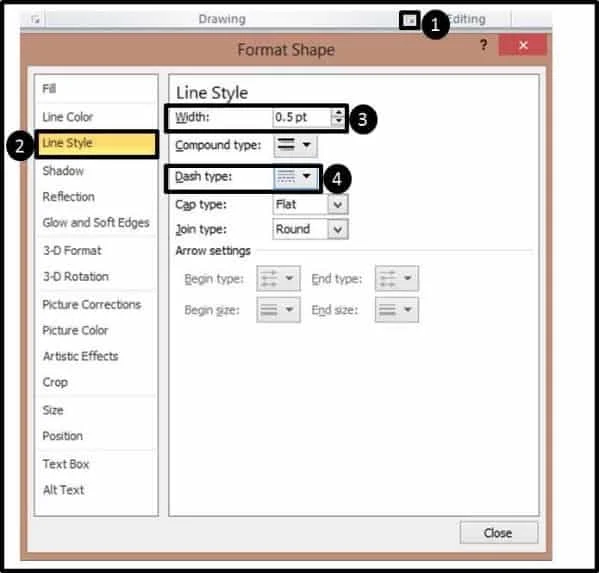Click the Drawing group label in the ribbon
This screenshot has height=573, width=599.
pos(222,19)
